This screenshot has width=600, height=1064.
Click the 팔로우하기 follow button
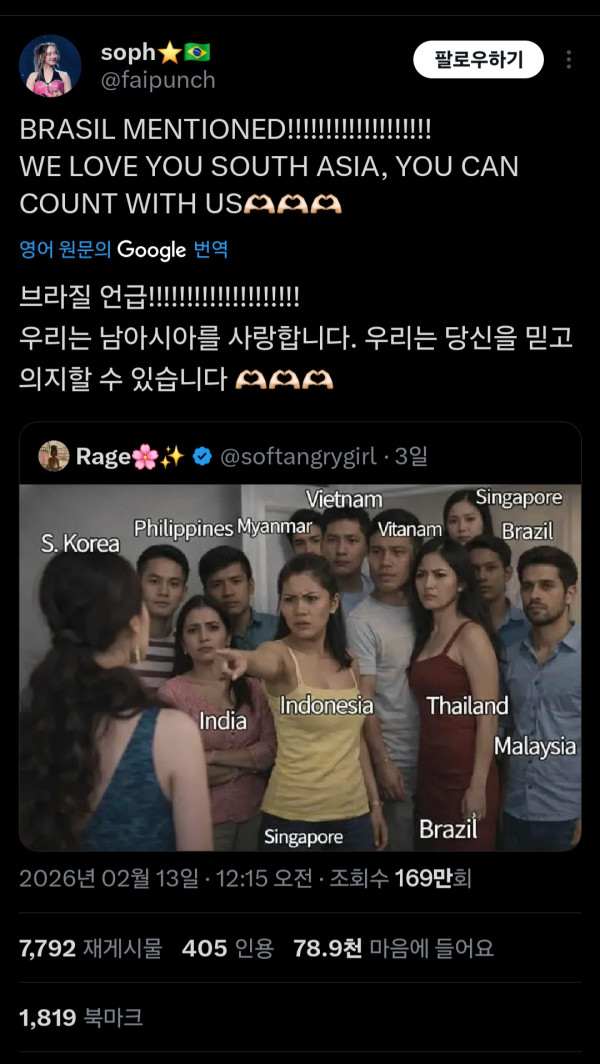(x=478, y=60)
